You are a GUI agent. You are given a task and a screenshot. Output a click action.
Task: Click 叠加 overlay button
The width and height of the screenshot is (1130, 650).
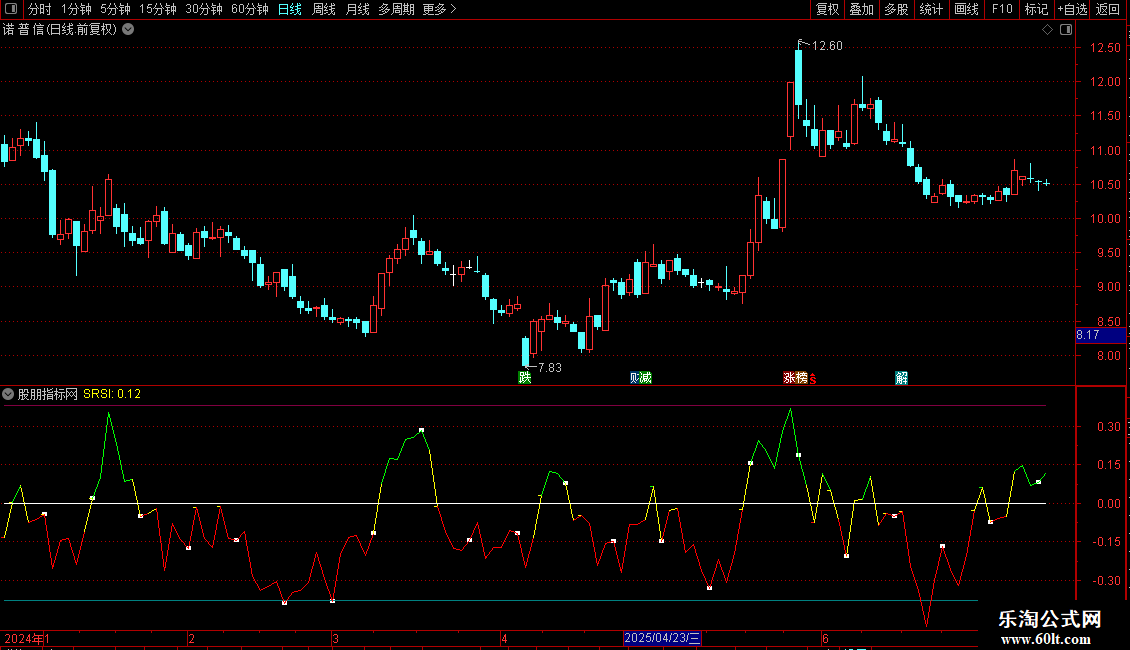pos(862,9)
